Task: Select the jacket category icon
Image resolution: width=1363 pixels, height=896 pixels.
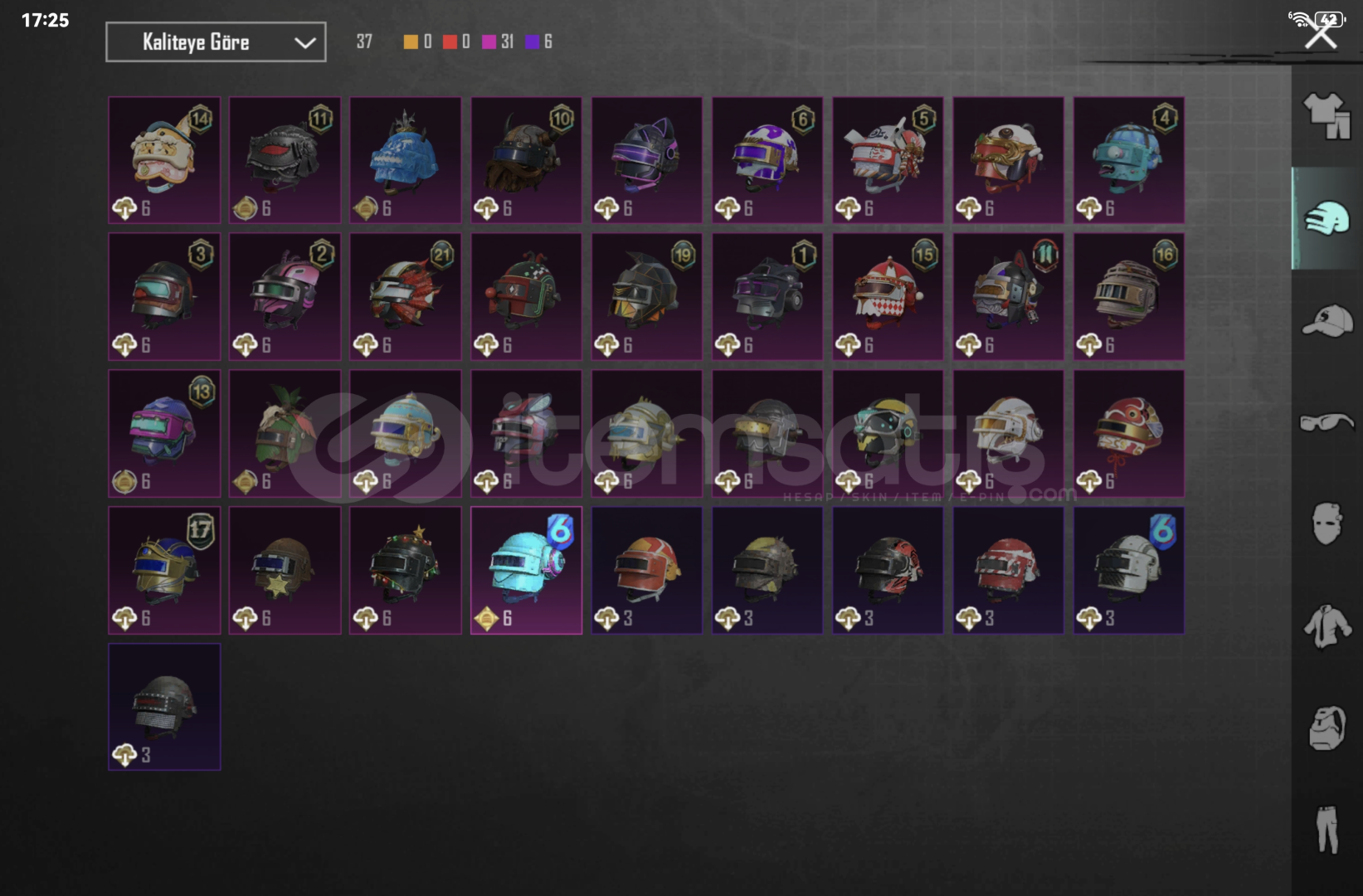Action: click(1326, 626)
